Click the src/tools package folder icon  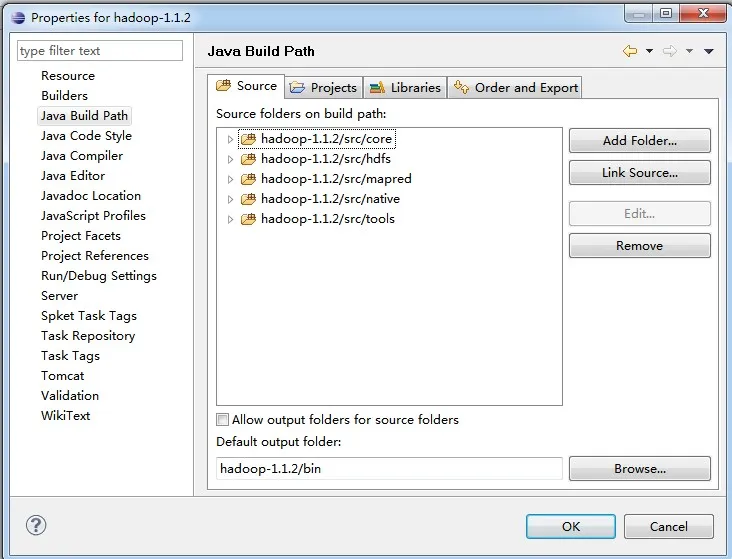[248, 219]
